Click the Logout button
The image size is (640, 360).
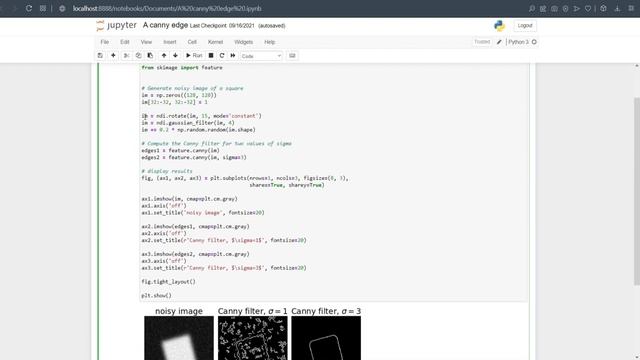coord(525,26)
